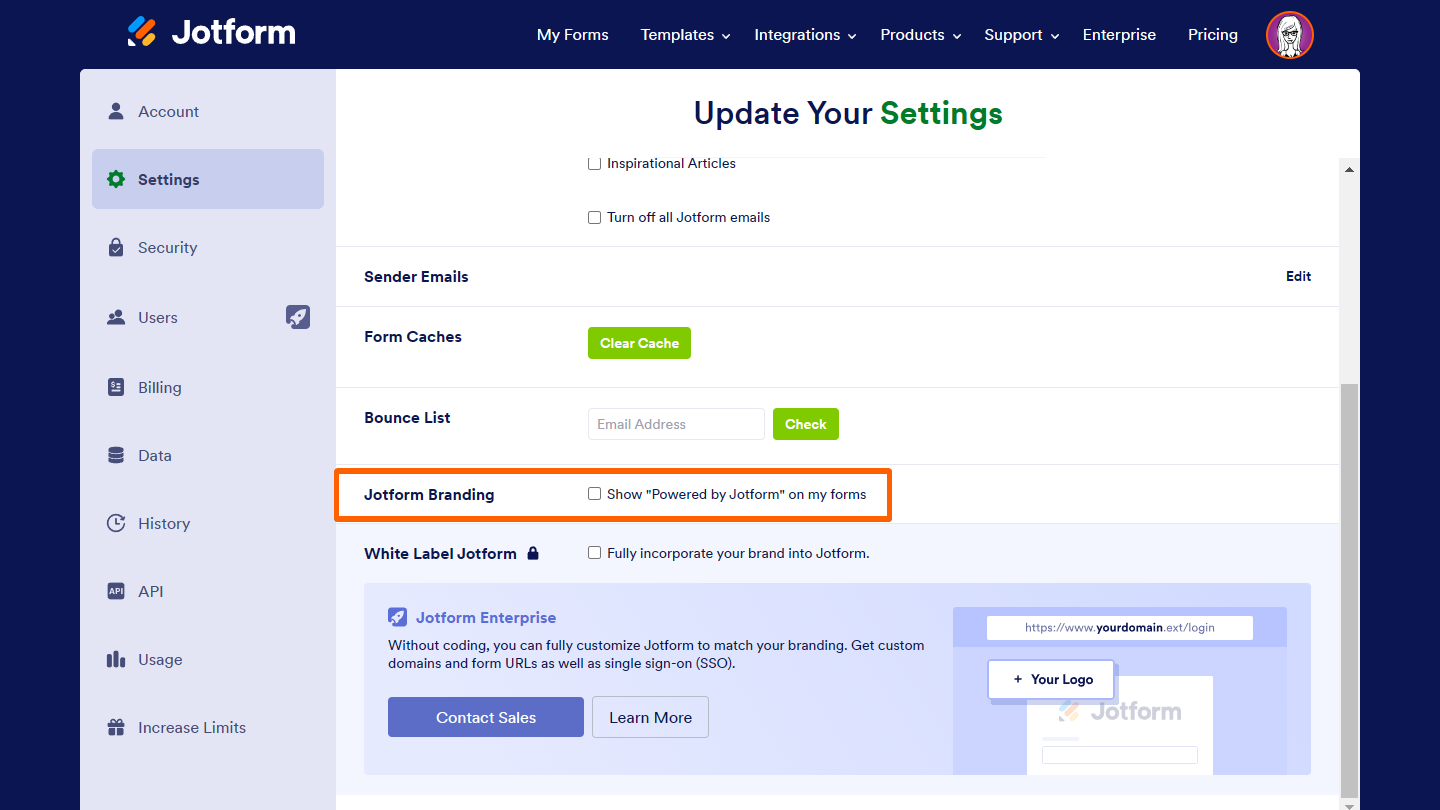The height and width of the screenshot is (810, 1440).
Task: Open the Data sidebar section
Action: coord(208,455)
